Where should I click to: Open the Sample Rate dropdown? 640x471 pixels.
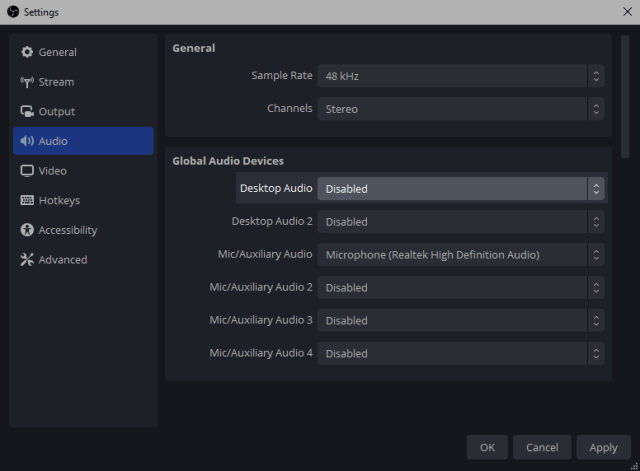click(x=461, y=76)
